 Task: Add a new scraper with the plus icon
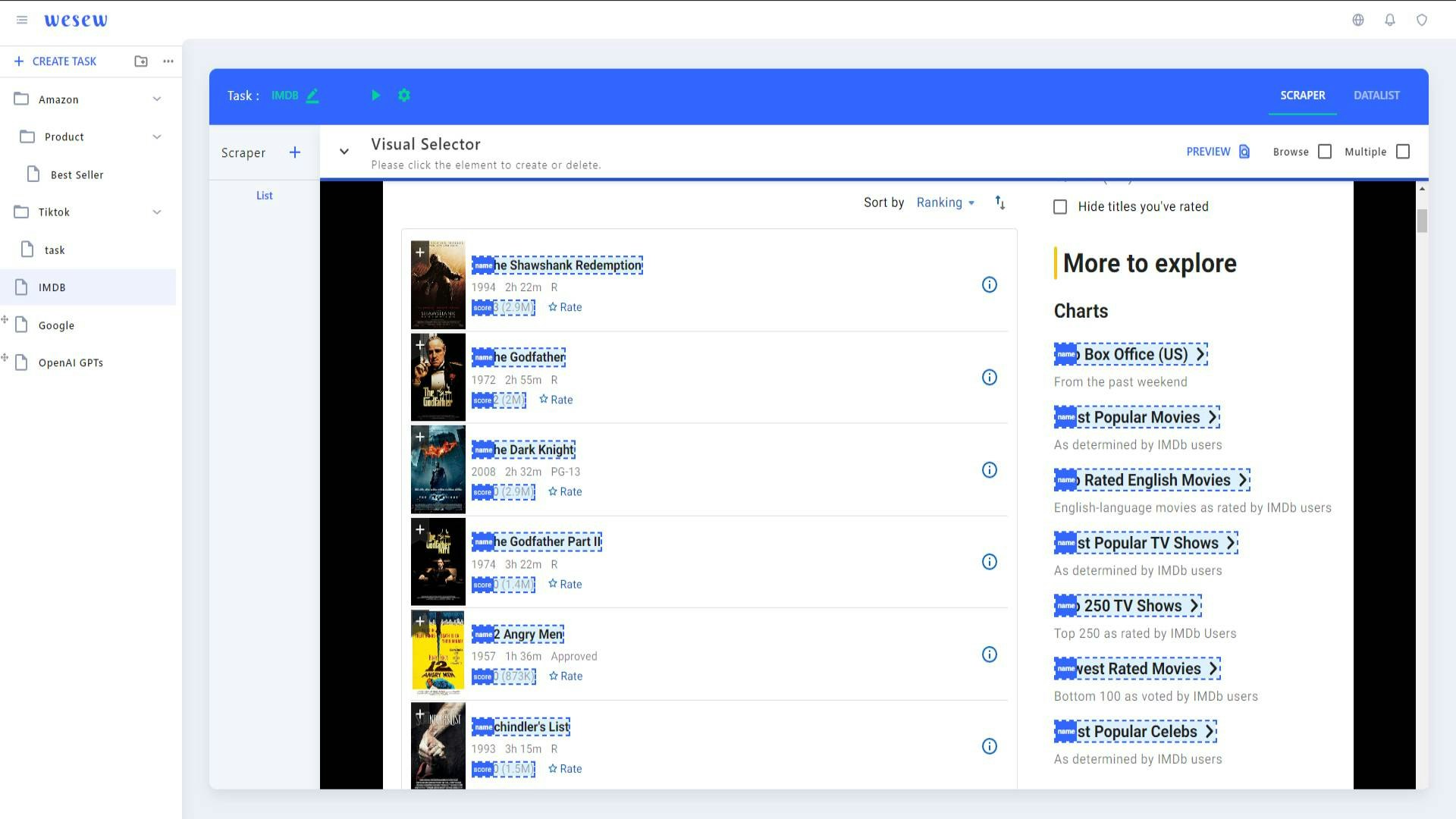tap(295, 152)
